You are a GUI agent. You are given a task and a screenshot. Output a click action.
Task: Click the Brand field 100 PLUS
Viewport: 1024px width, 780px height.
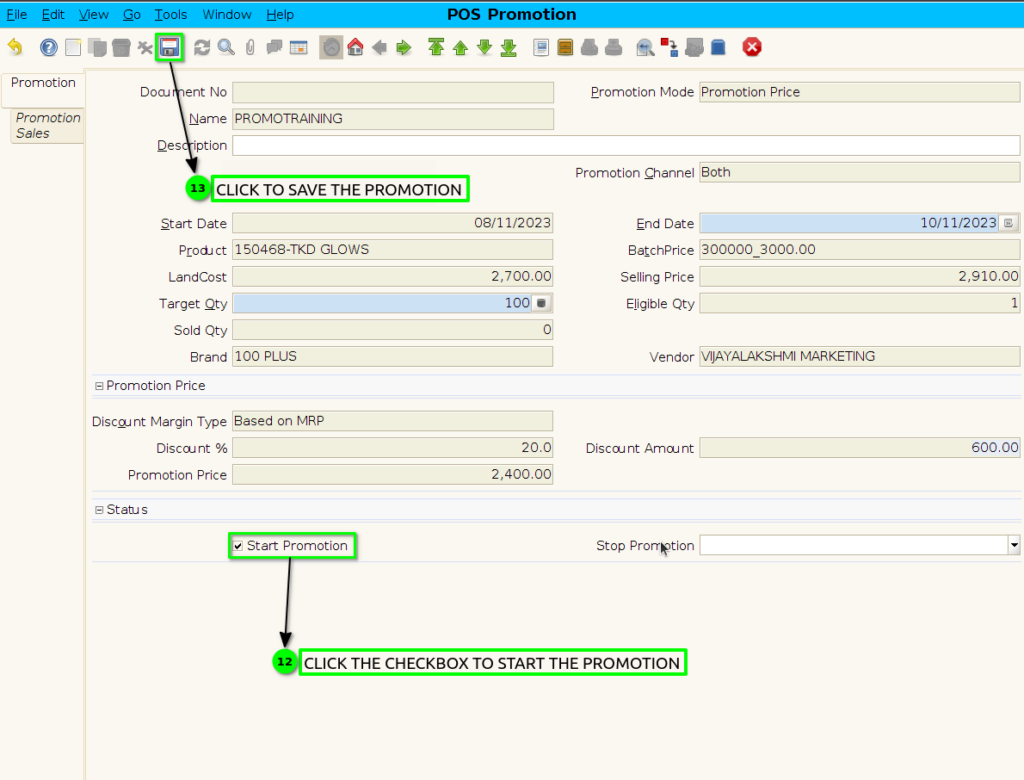click(392, 357)
